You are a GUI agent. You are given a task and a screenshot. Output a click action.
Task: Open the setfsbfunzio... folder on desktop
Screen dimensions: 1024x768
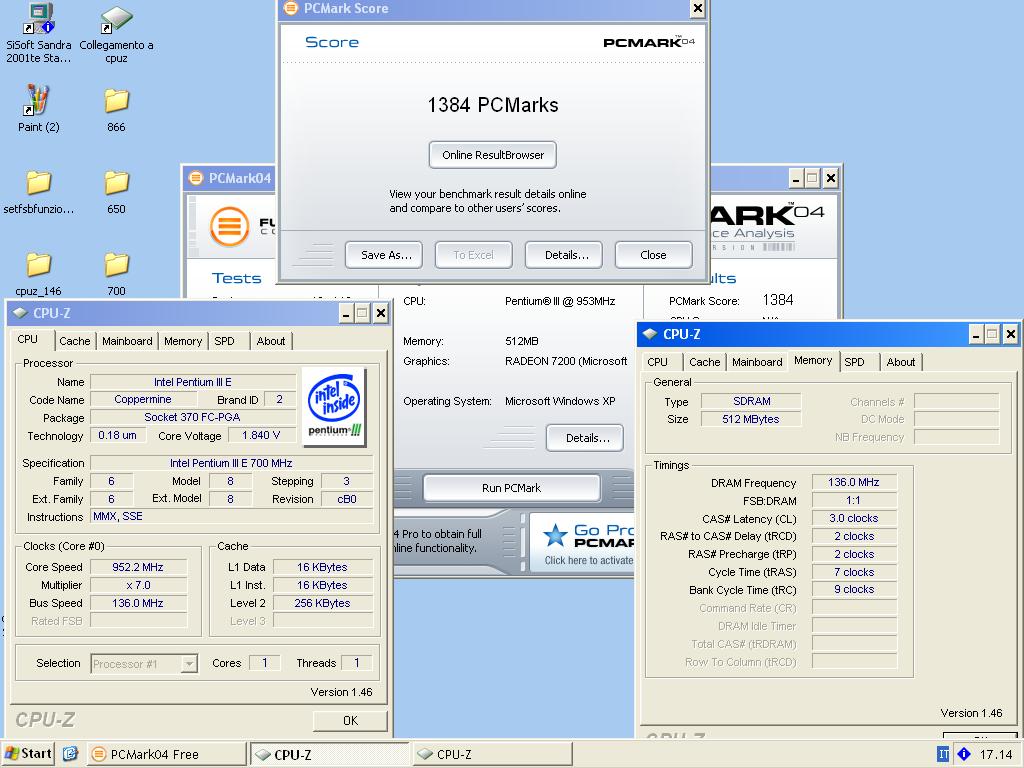tap(39, 191)
